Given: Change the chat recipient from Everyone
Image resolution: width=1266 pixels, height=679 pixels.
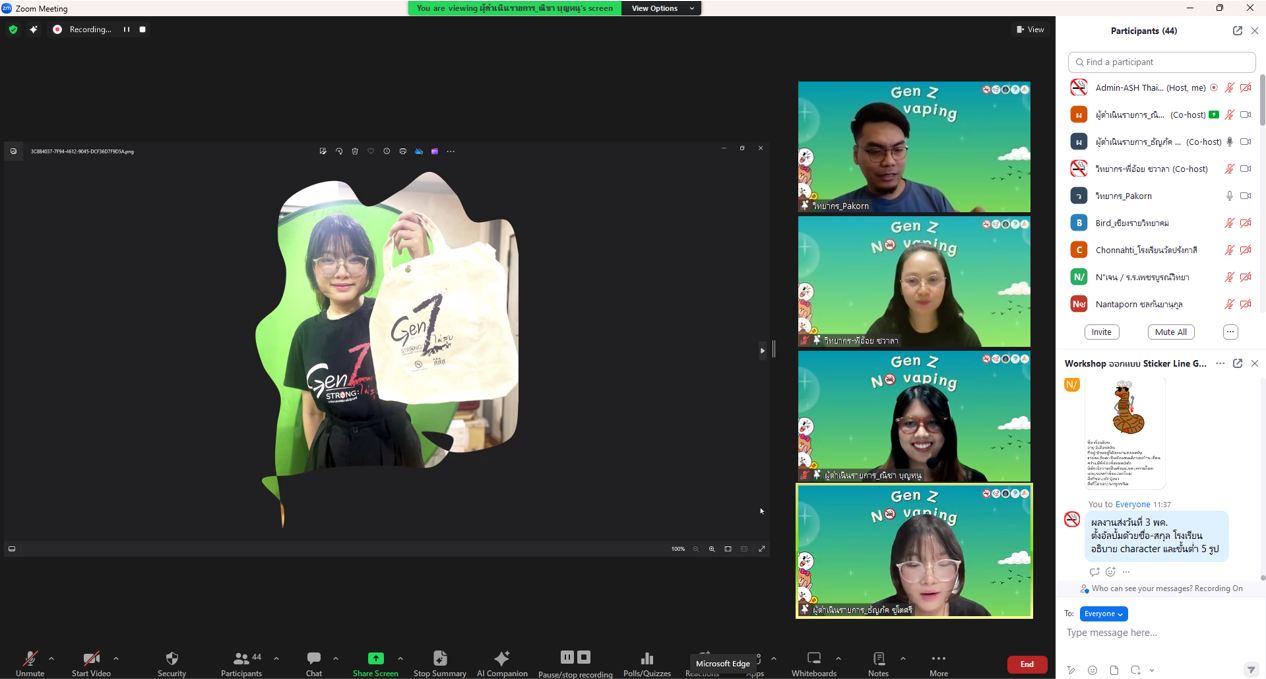Looking at the screenshot, I should (x=1103, y=614).
